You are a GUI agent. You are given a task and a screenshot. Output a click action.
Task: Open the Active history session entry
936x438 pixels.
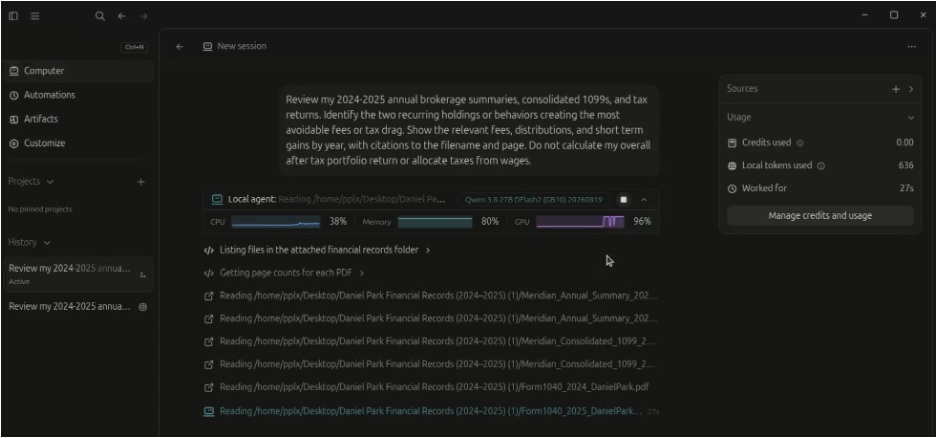coord(78,274)
